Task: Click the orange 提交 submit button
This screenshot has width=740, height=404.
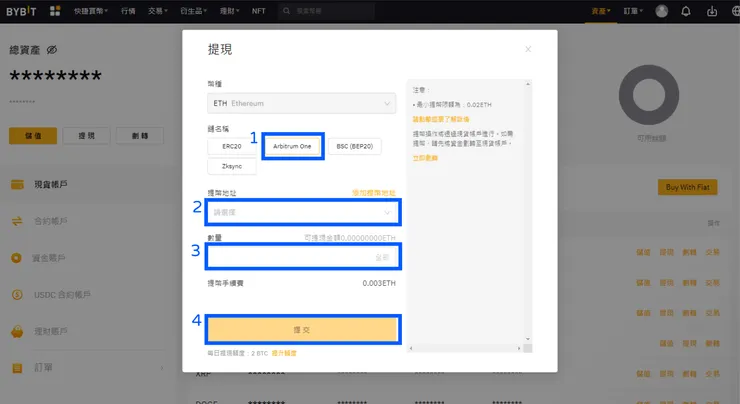Action: pyautogui.click(x=303, y=329)
